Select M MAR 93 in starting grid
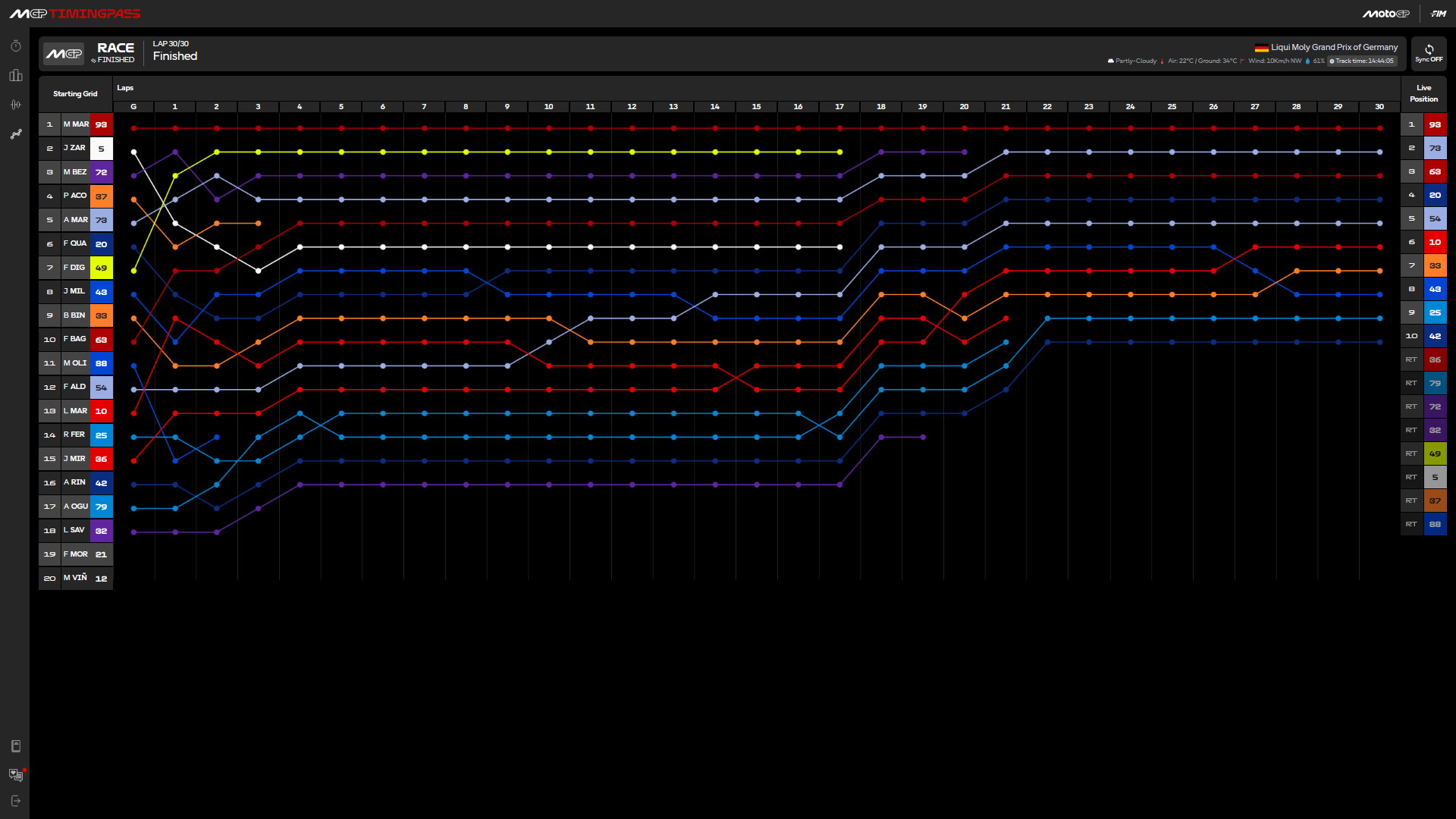Viewport: 1456px width, 819px height. tap(76, 124)
